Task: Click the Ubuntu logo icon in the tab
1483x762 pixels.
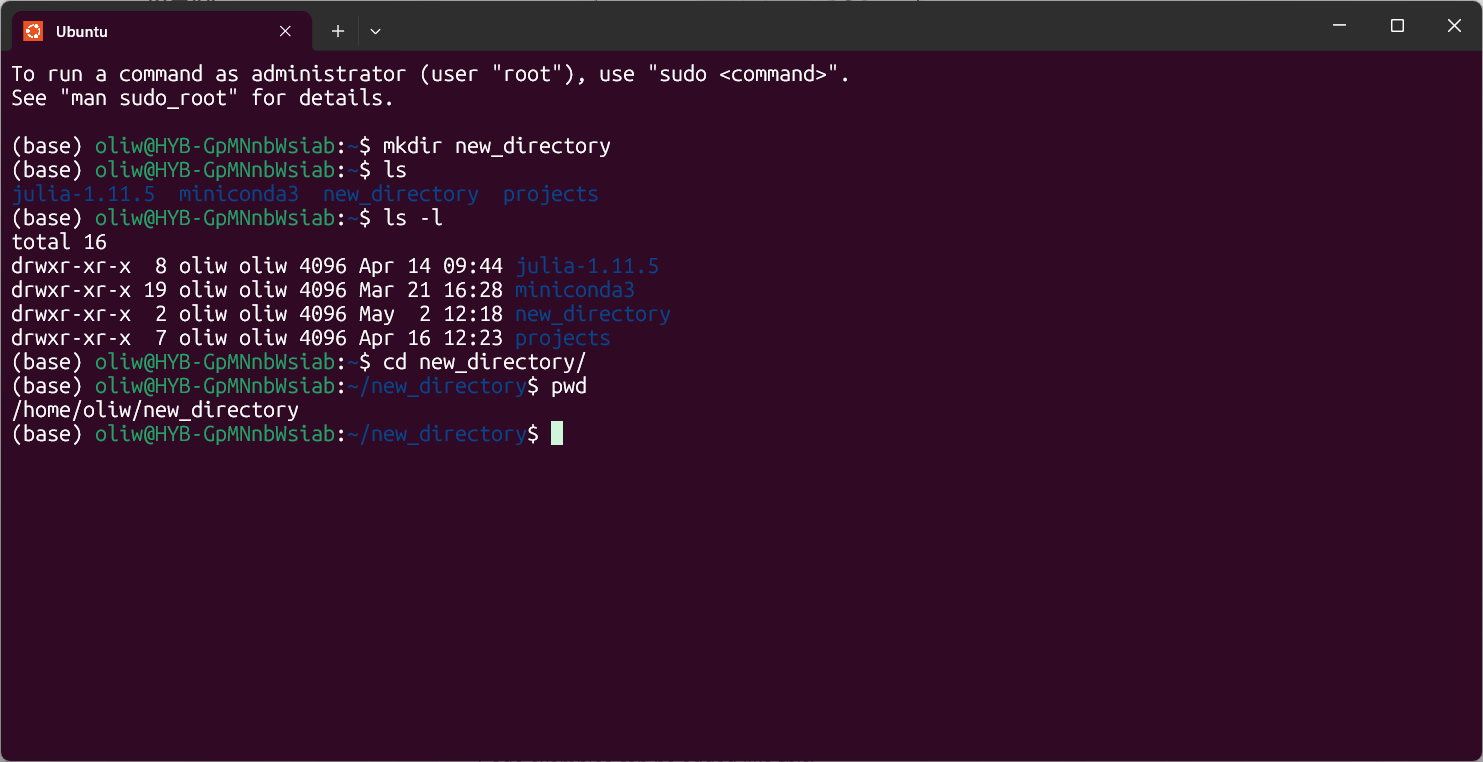Action: 33,31
